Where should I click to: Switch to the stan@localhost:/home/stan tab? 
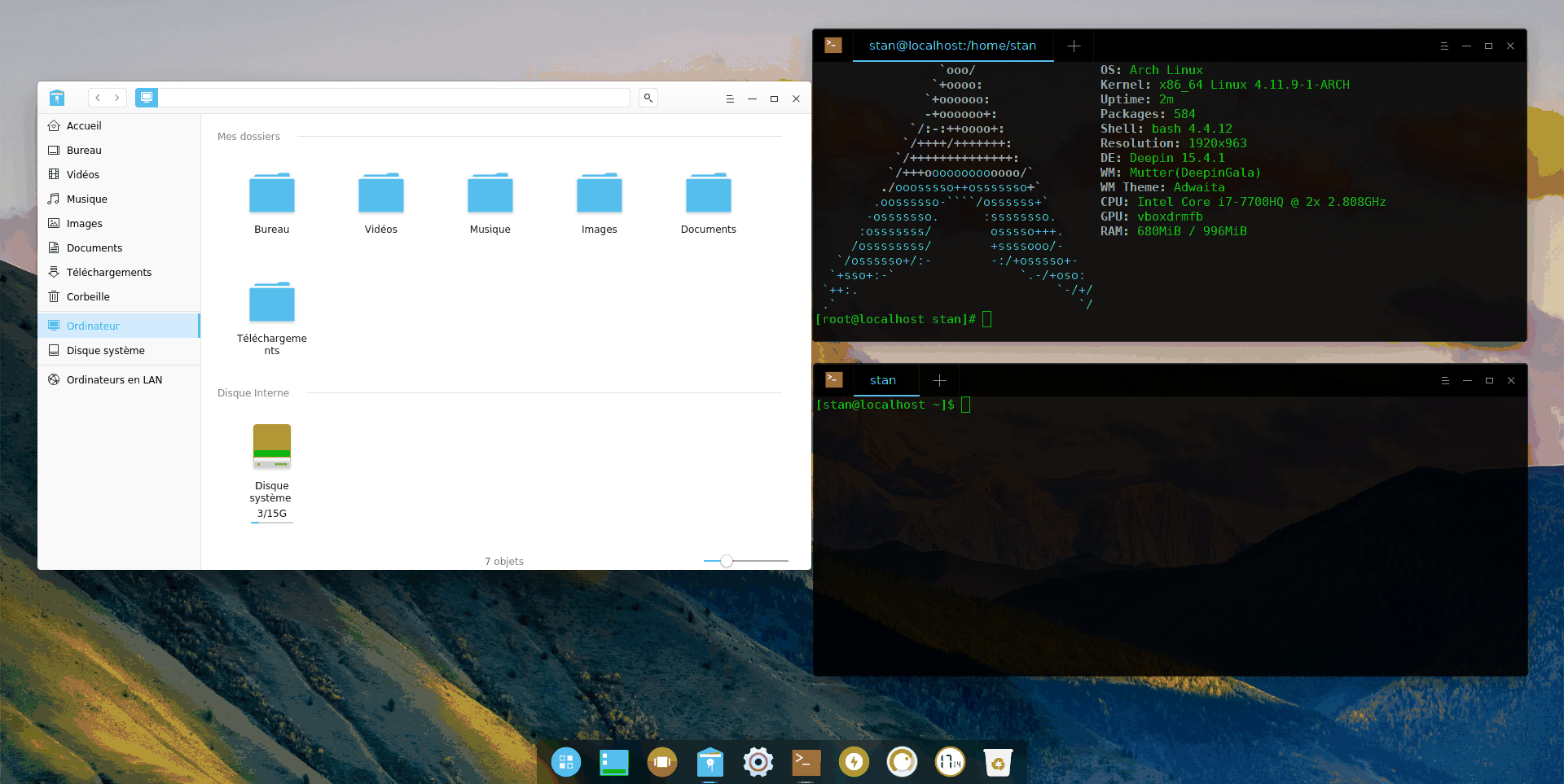pos(951,46)
